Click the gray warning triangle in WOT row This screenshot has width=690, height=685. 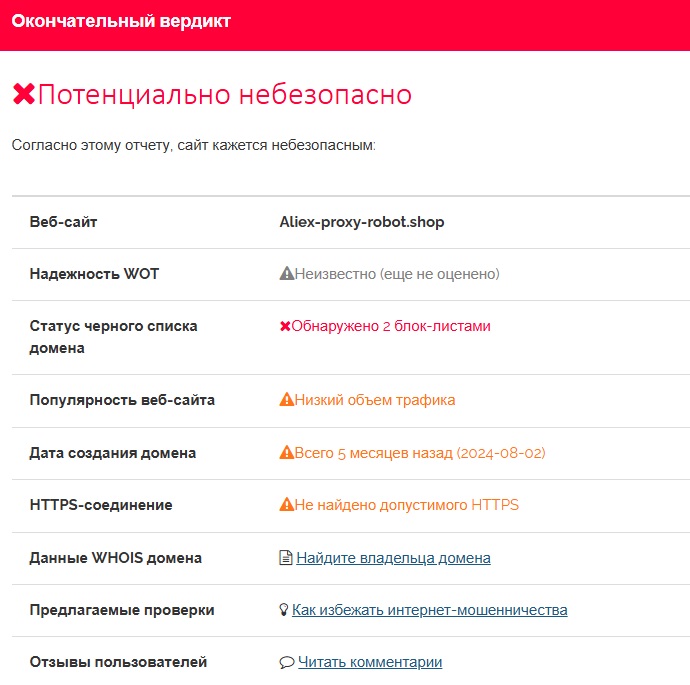coord(286,274)
